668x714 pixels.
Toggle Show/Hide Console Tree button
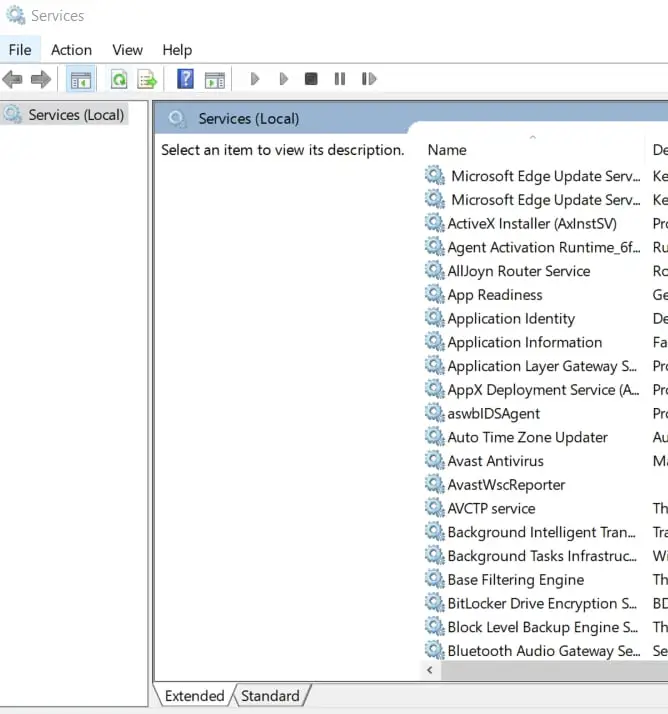(x=81, y=80)
